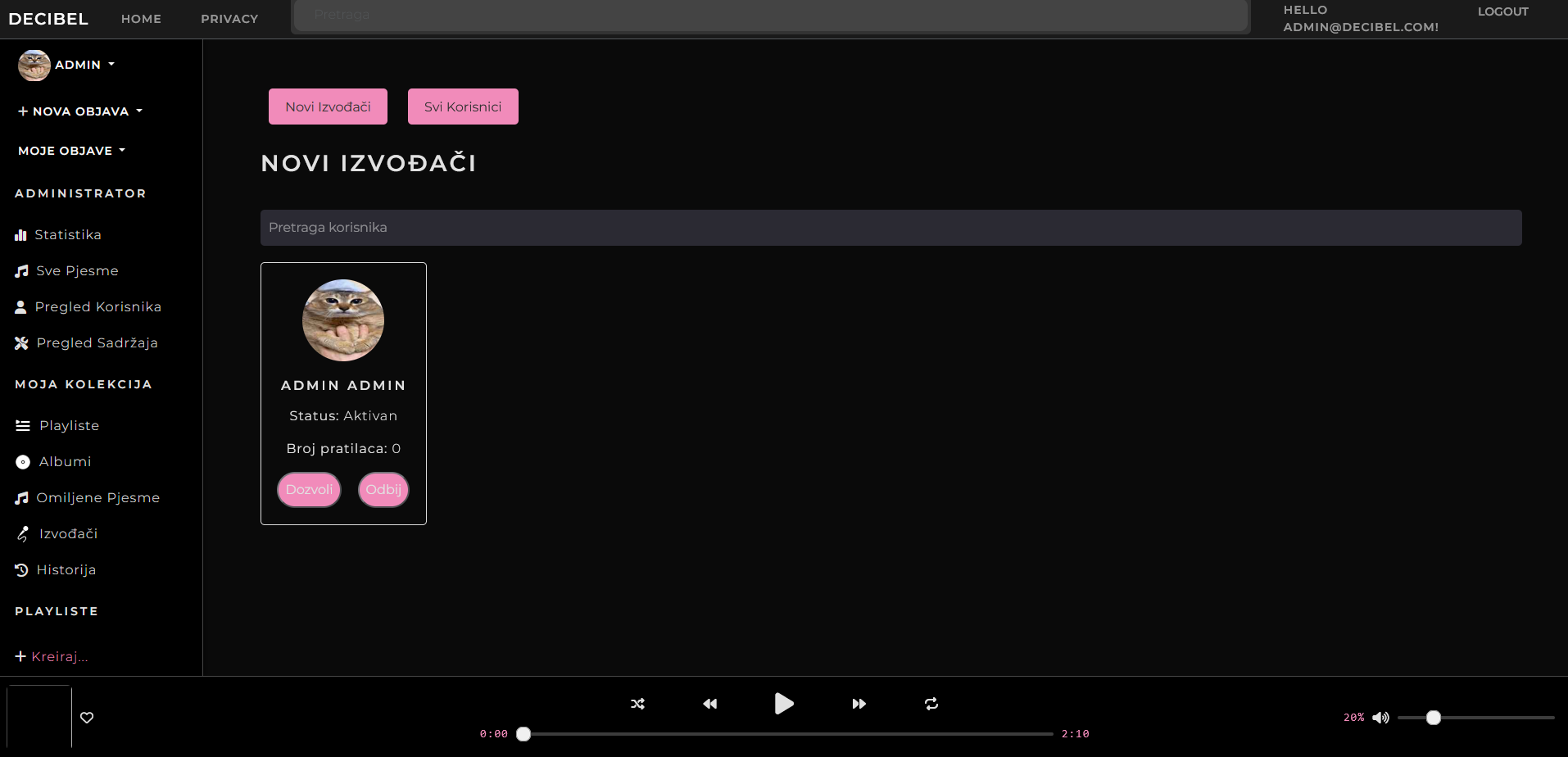
Task: Click the plus icon next to Kreiraj
Action: point(20,656)
